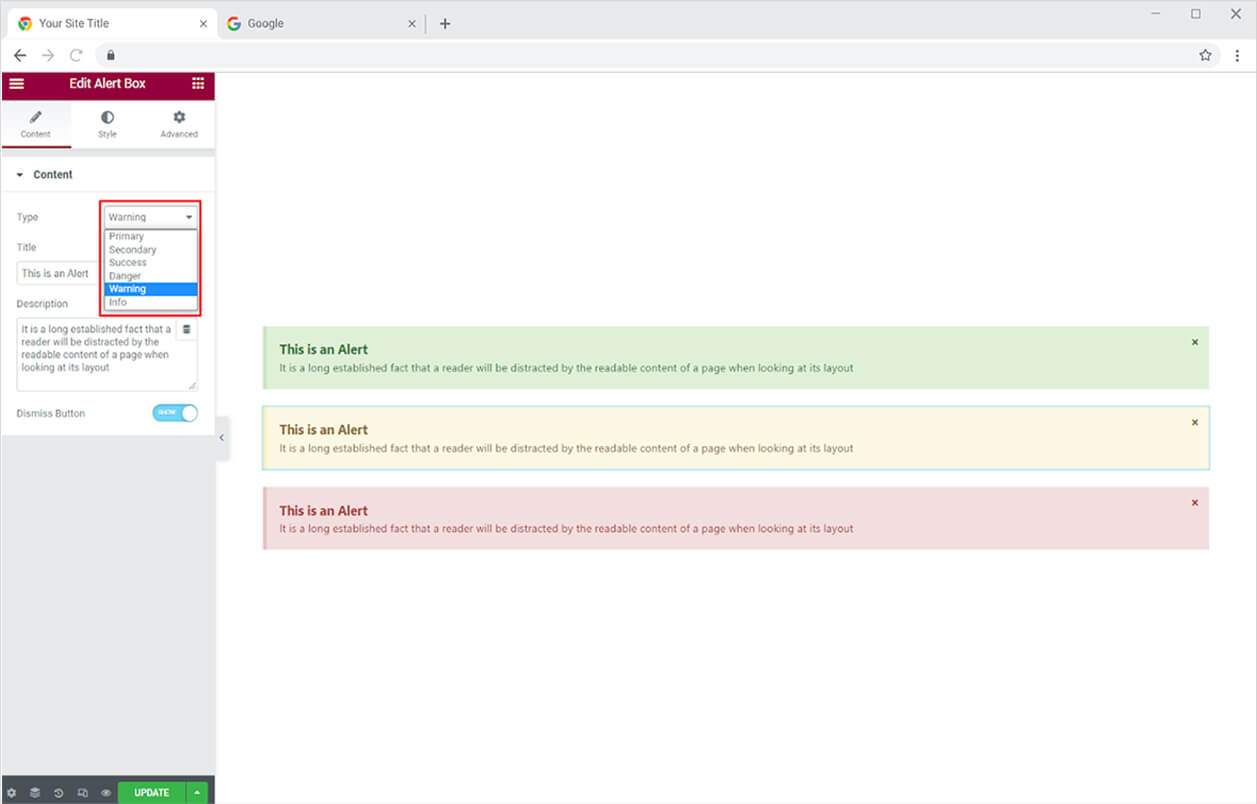Viewport: 1257px width, 804px height.
Task: Open the Navigator layers icon
Action: 34,792
